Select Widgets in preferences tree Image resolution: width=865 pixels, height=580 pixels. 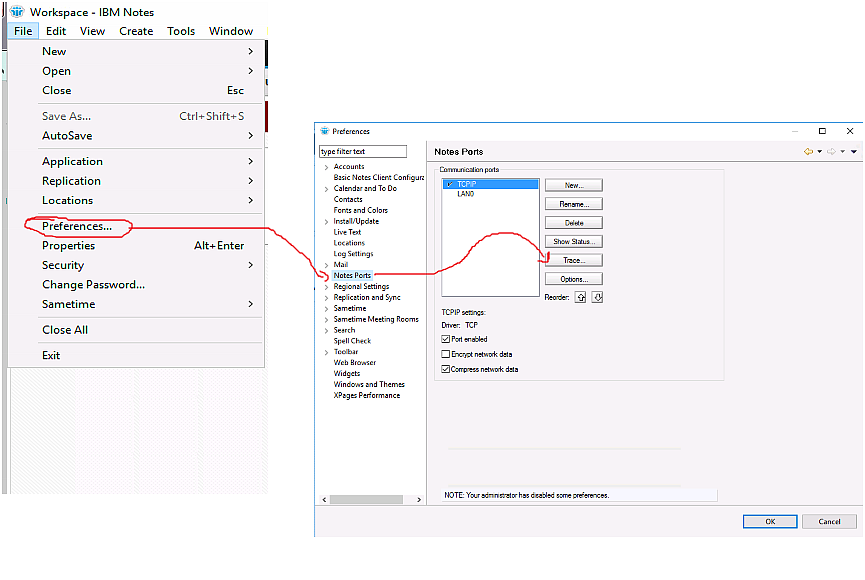[347, 374]
